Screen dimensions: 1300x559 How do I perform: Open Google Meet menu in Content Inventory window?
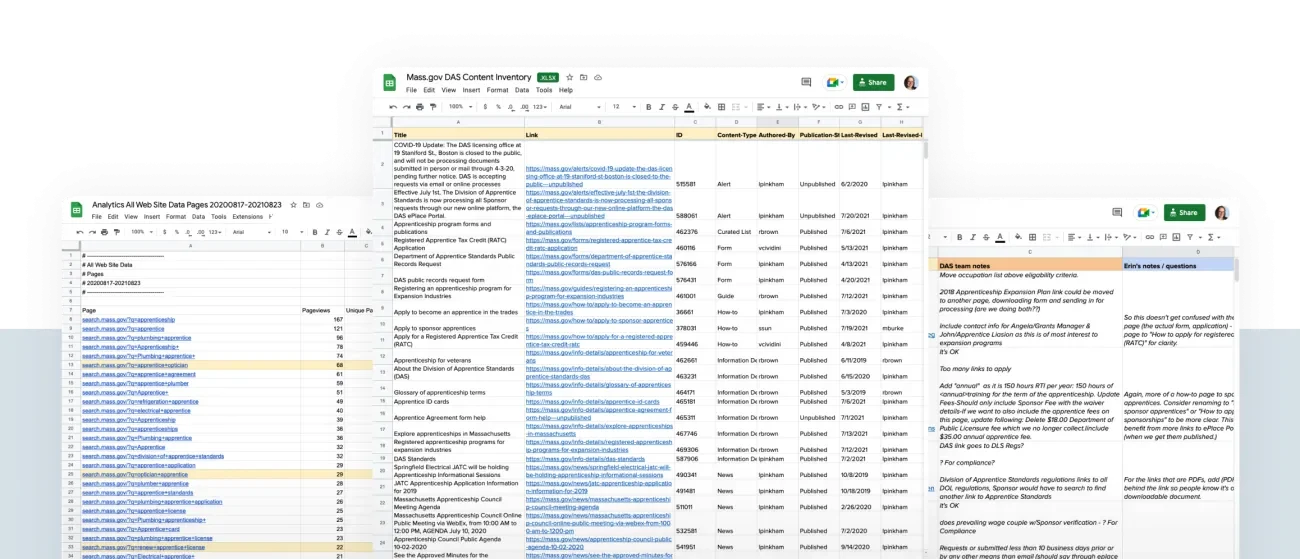(835, 82)
